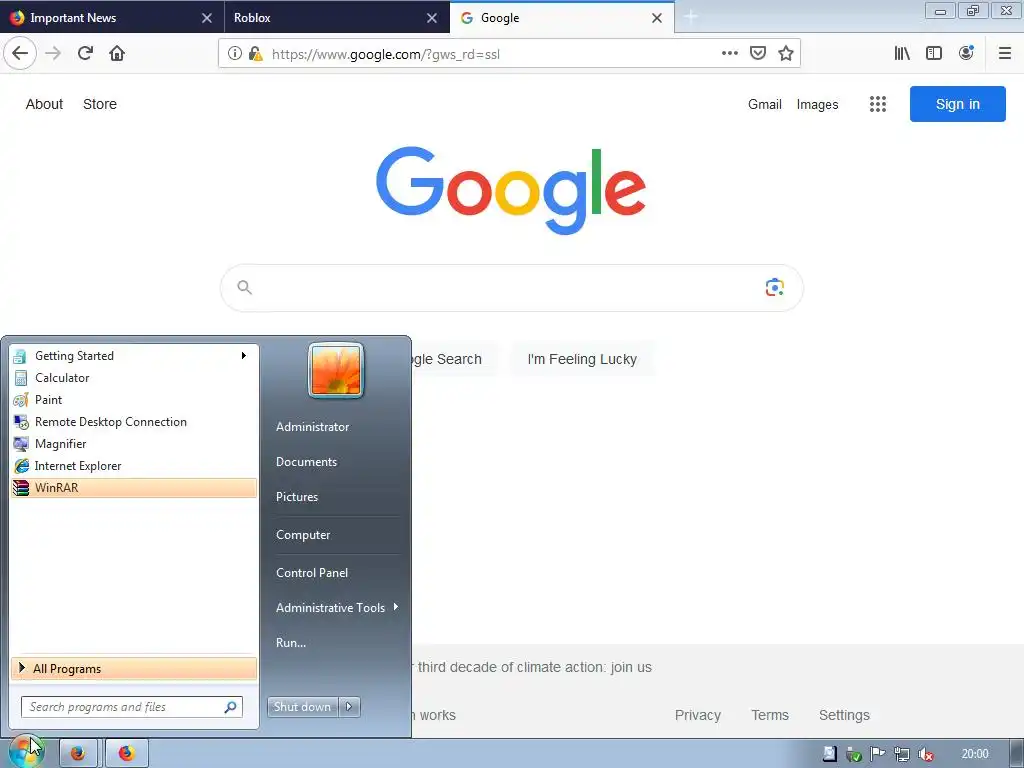Open Magnifier from Start menu
Viewport: 1024px width, 768px height.
[x=135, y=444]
